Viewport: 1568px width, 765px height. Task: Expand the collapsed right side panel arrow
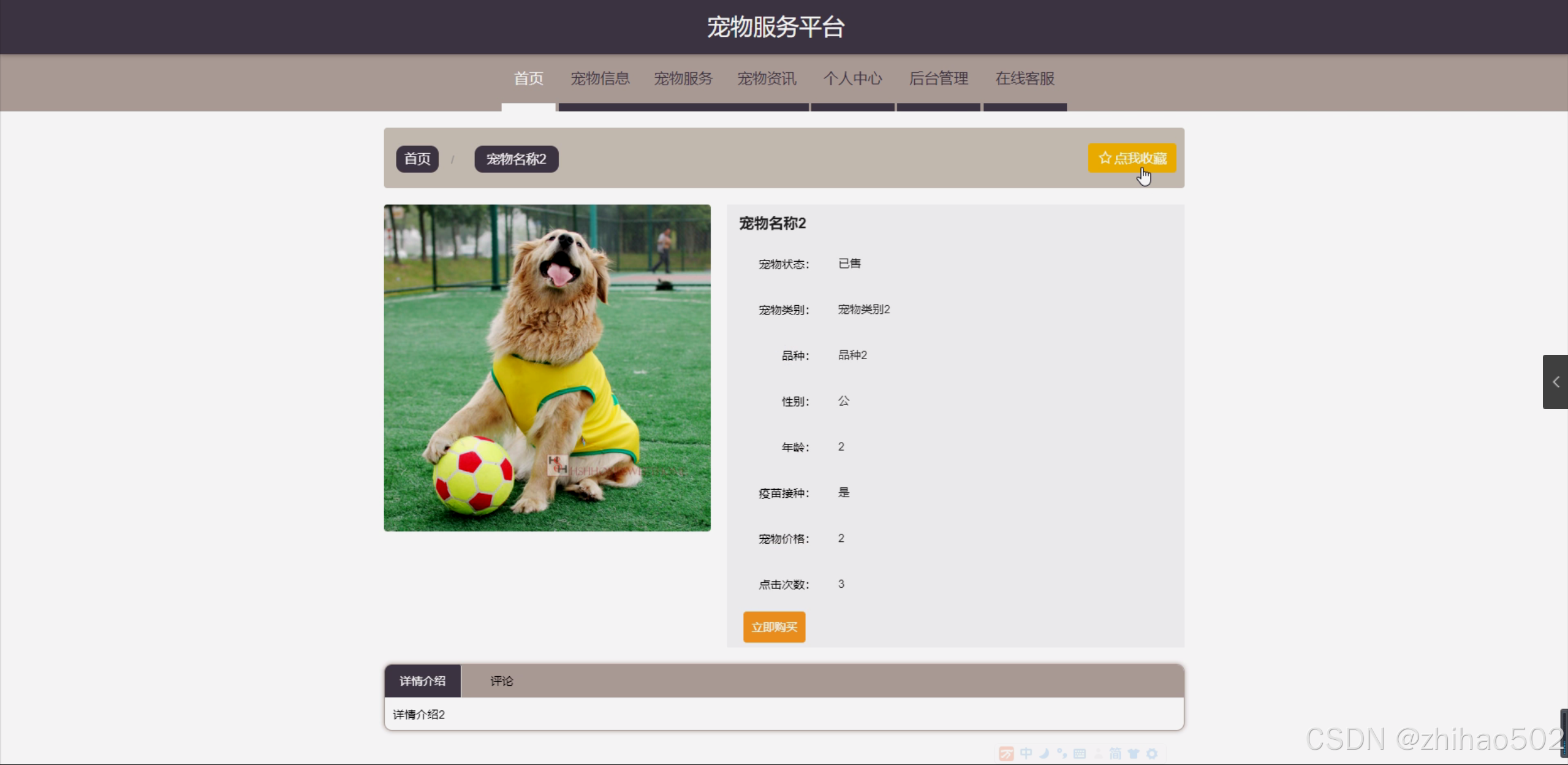tap(1555, 382)
